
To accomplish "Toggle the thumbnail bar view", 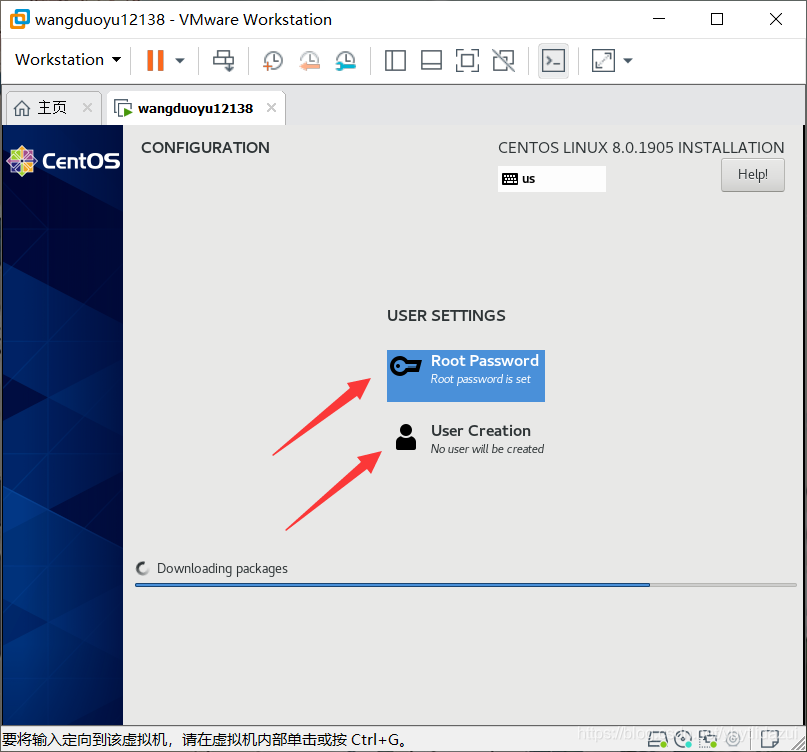I will [x=431, y=60].
